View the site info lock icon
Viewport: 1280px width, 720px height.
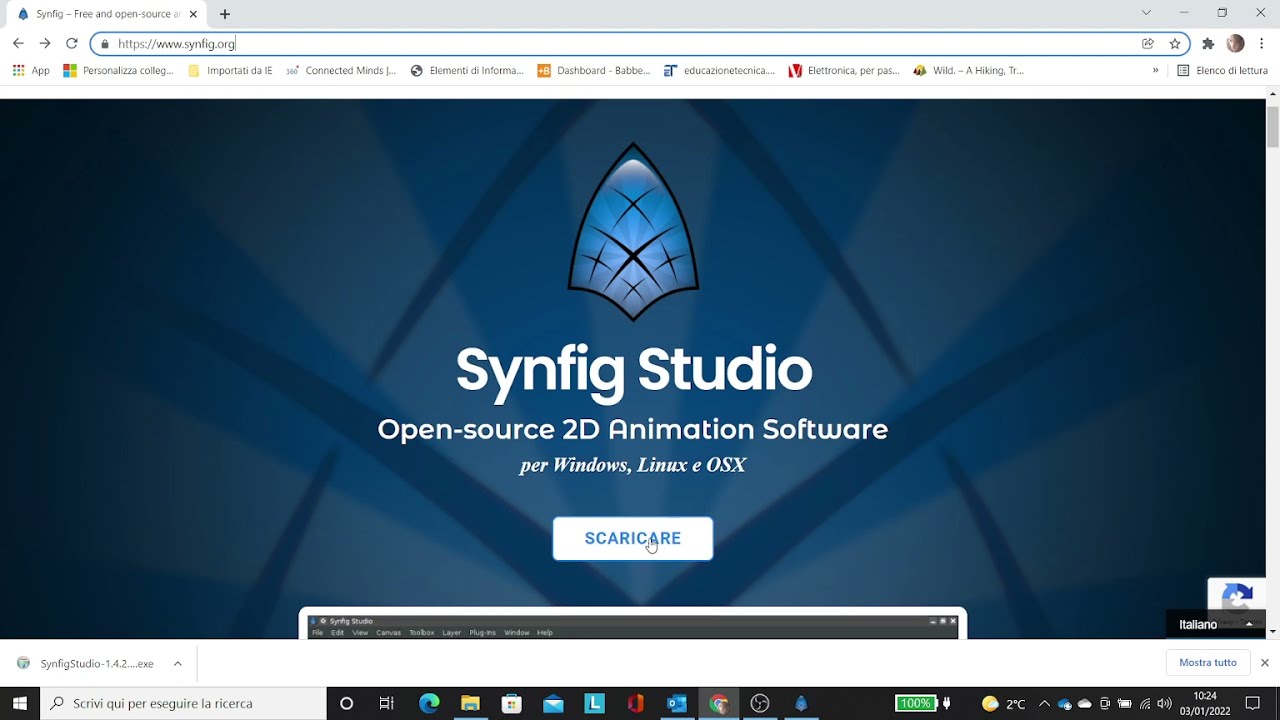click(x=105, y=44)
